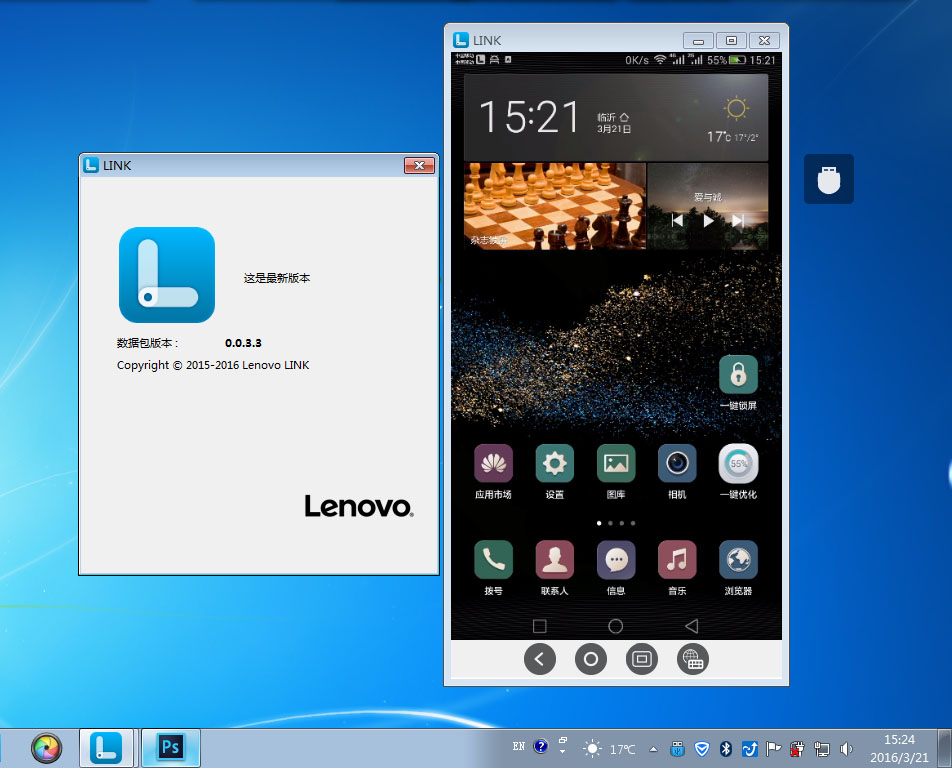Click the USB device icon on desktop

click(829, 179)
